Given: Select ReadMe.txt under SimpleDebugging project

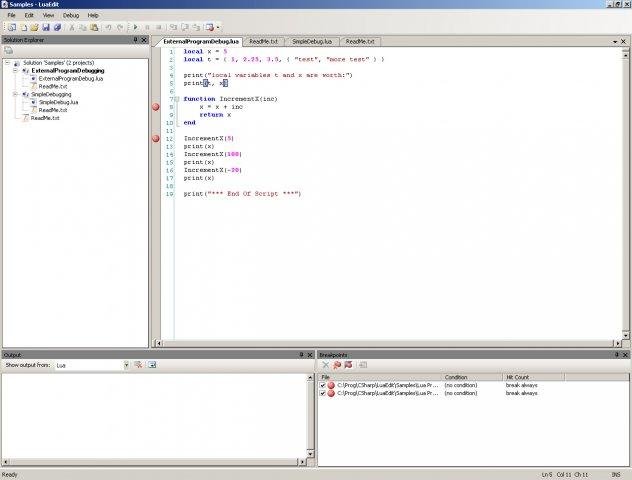Looking at the screenshot, I should [x=53, y=110].
